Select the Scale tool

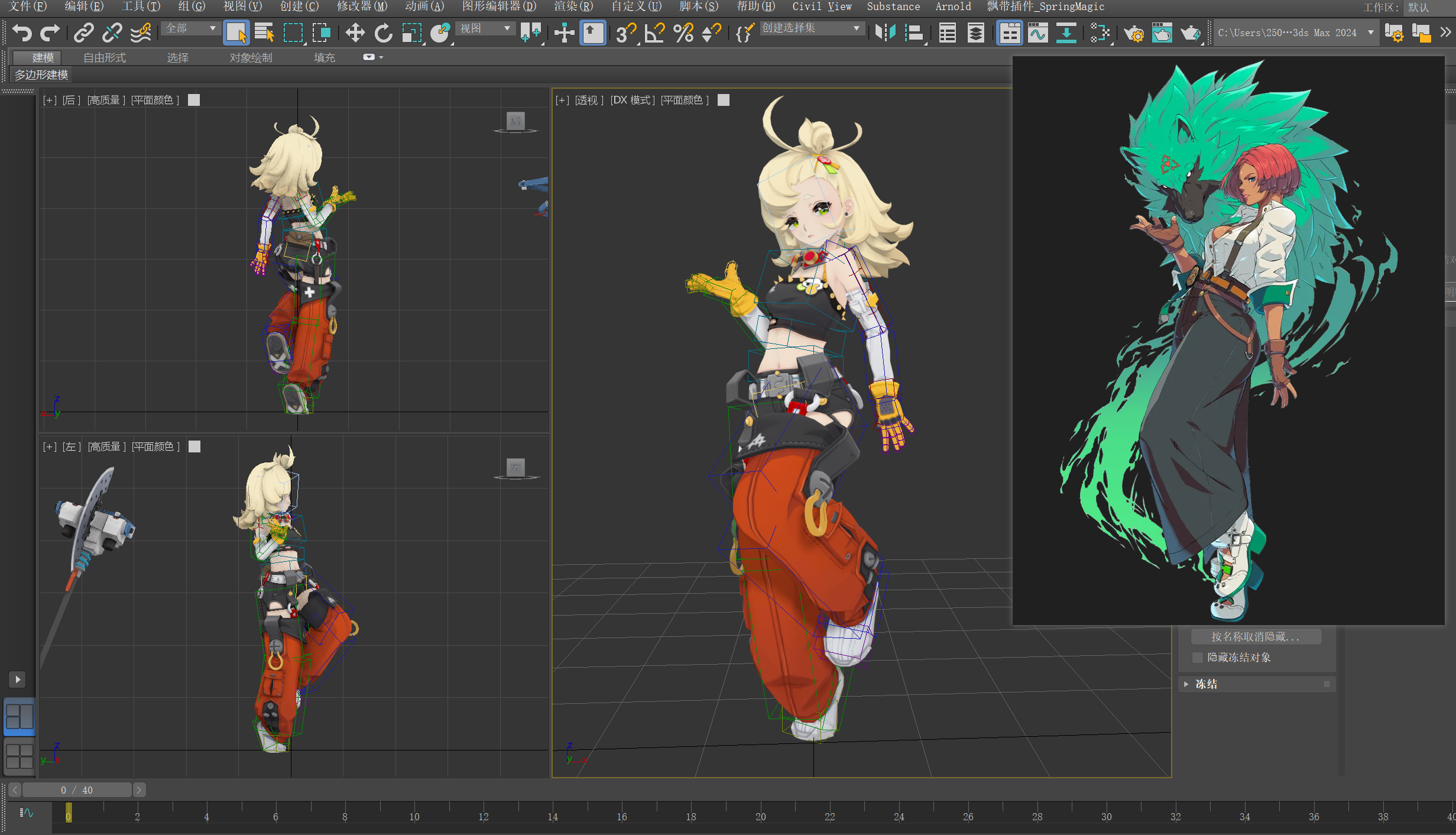click(x=412, y=33)
